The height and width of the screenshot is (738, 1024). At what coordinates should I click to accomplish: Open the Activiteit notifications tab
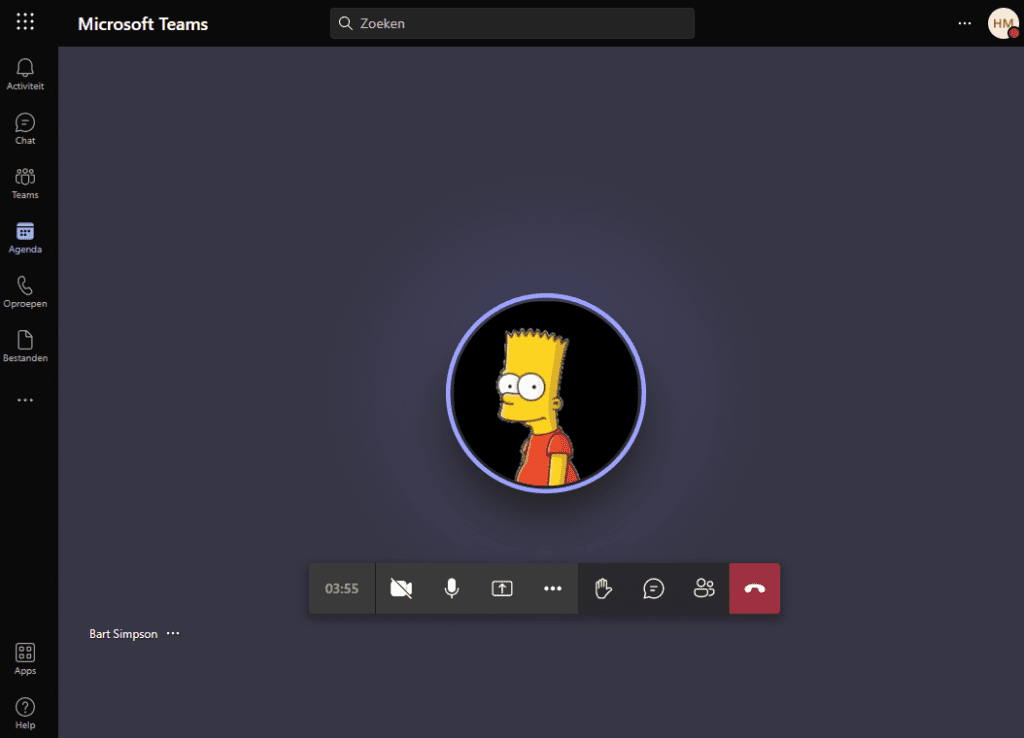coord(25,74)
